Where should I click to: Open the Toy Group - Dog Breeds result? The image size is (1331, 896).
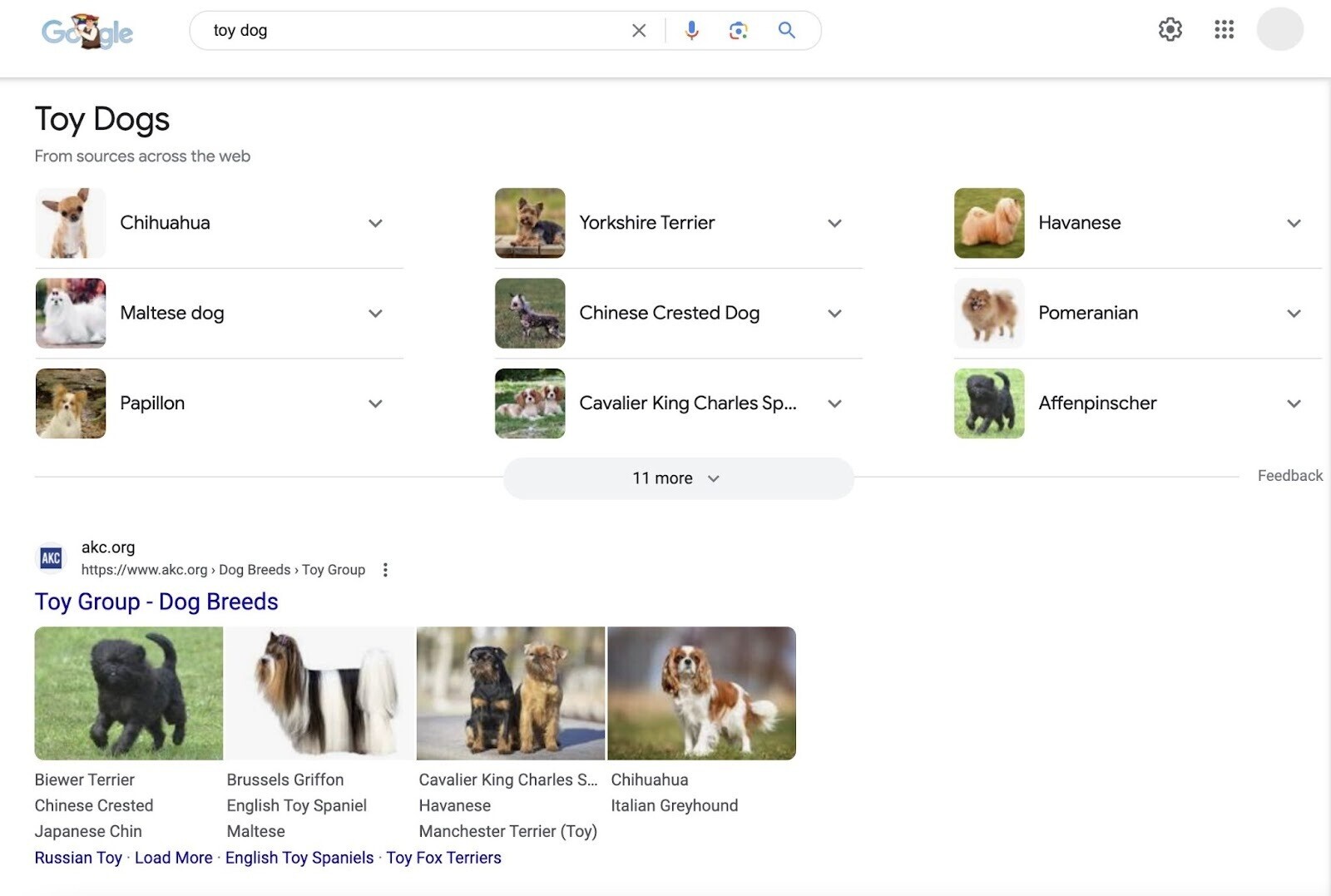click(x=156, y=601)
